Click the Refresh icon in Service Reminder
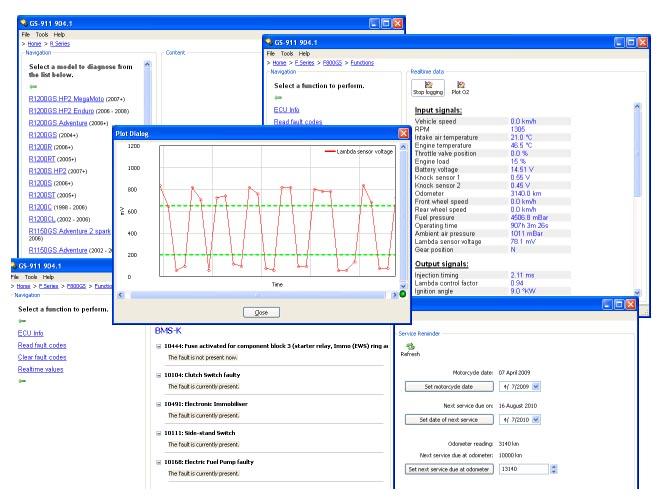 tap(410, 345)
